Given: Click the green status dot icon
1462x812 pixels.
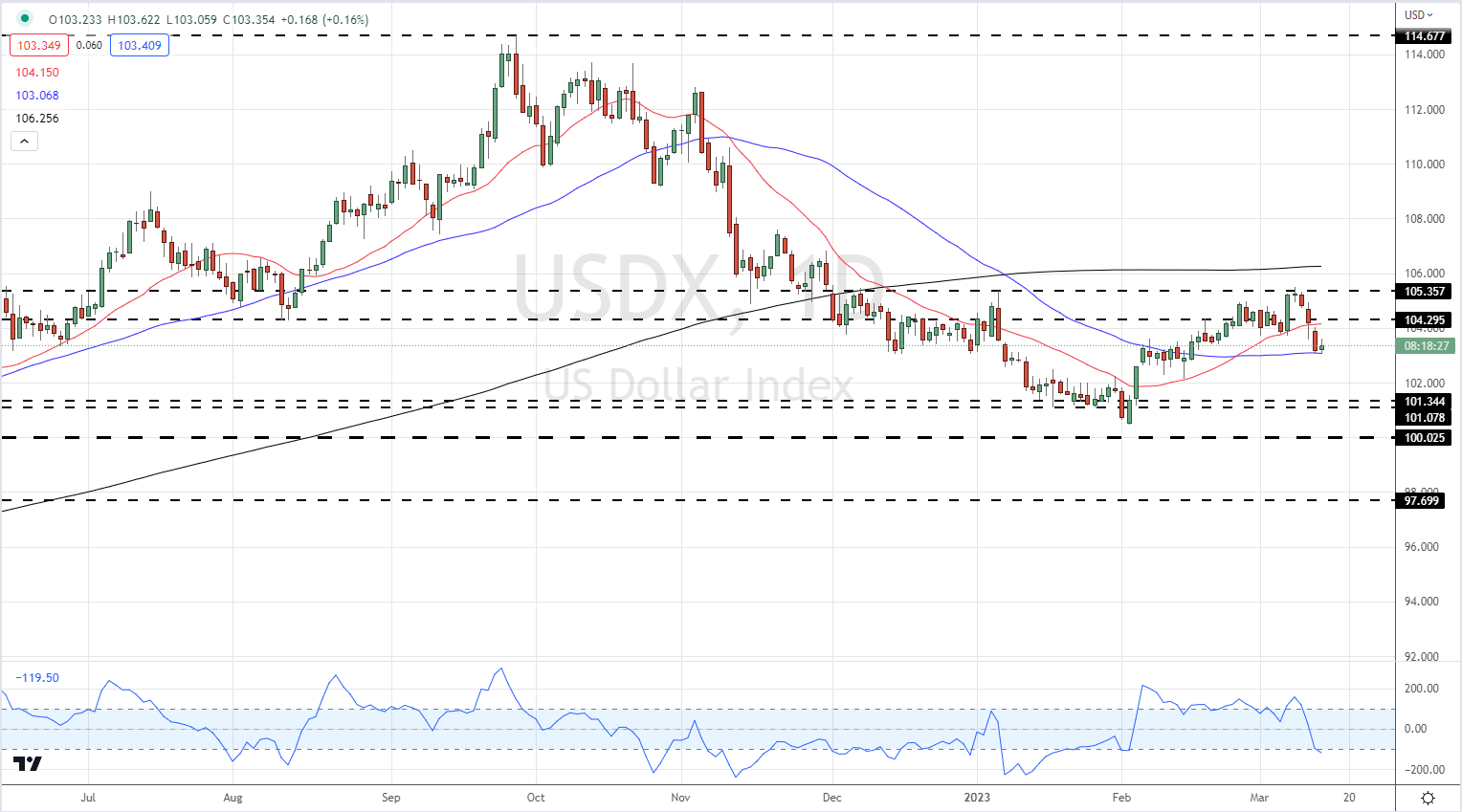Looking at the screenshot, I should point(25,19).
